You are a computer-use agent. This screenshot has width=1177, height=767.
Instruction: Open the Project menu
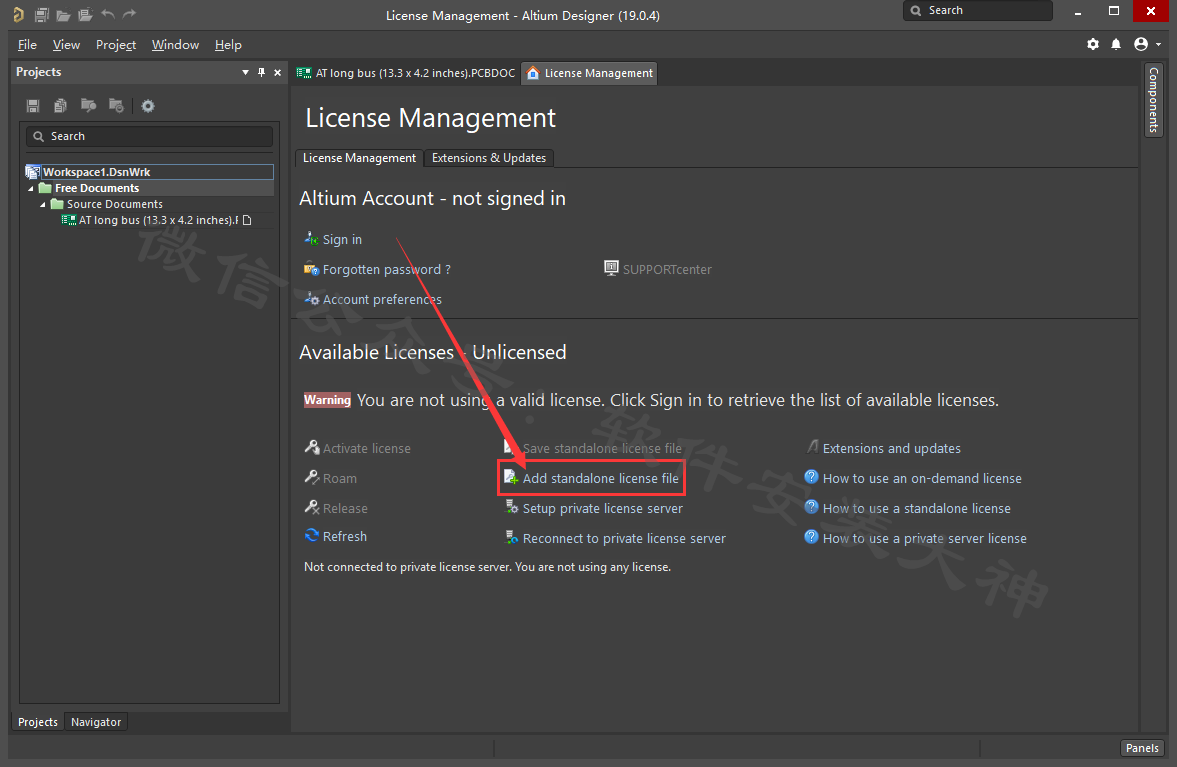pos(116,45)
